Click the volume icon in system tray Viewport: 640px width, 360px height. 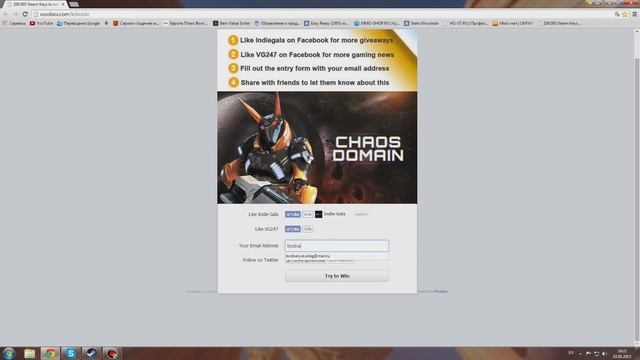pos(604,353)
